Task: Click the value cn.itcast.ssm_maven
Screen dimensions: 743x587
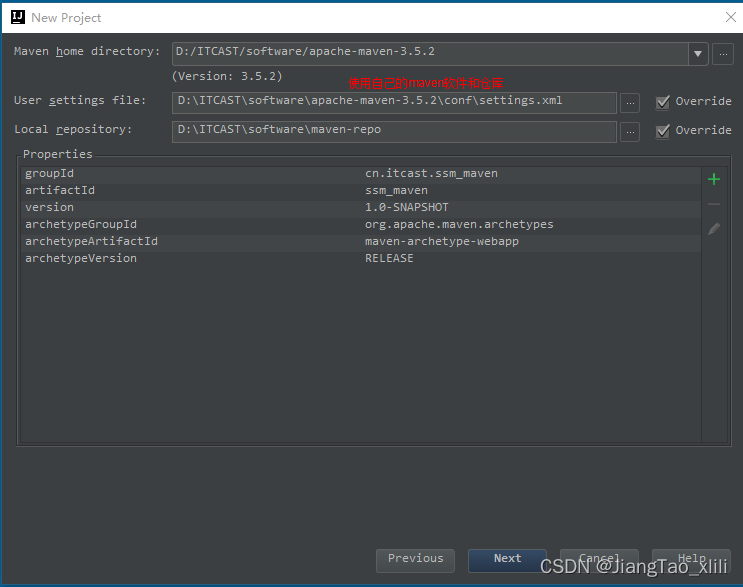Action: click(431, 174)
